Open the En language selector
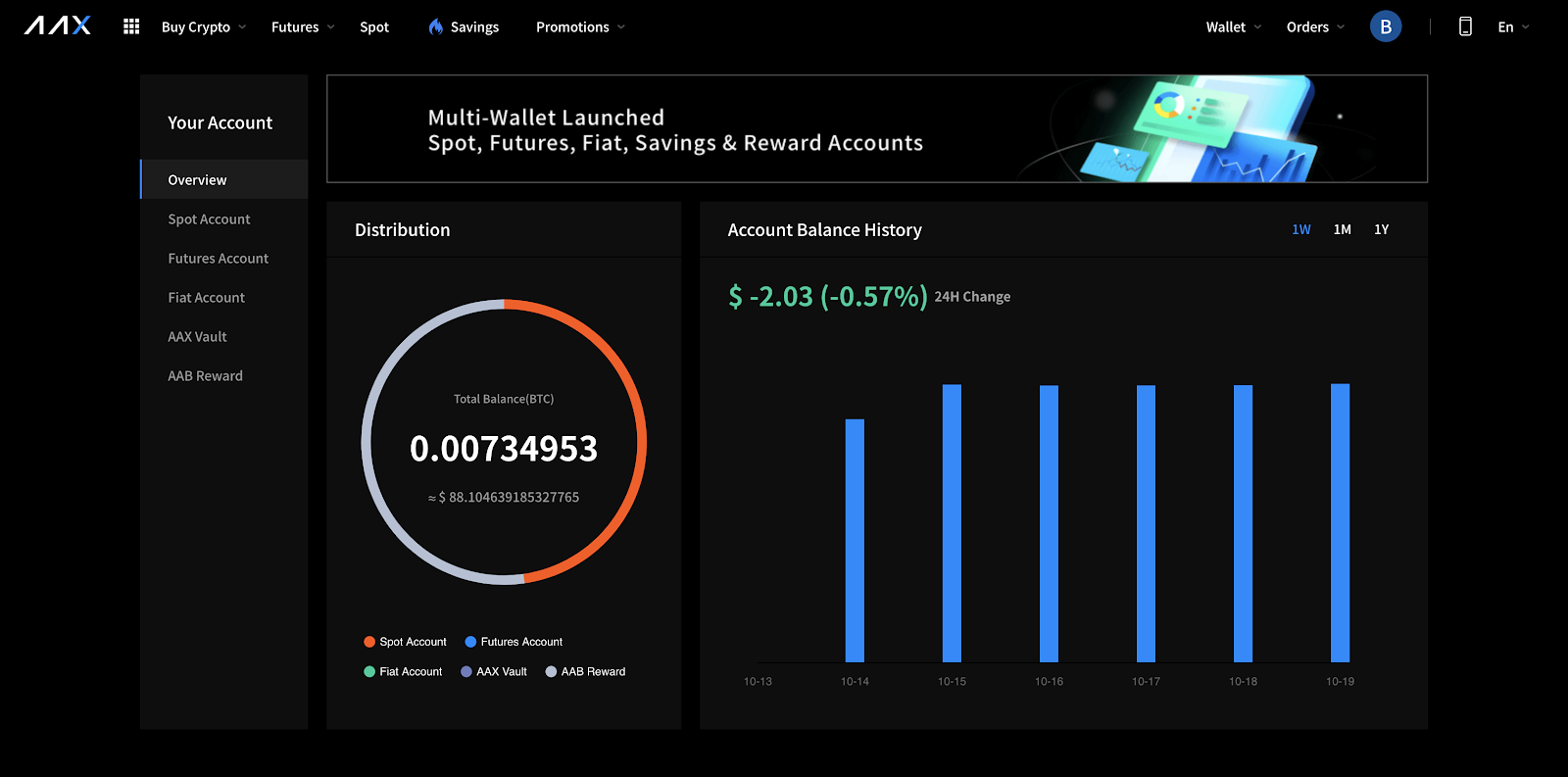Viewport: 1568px width, 777px height. click(1513, 26)
